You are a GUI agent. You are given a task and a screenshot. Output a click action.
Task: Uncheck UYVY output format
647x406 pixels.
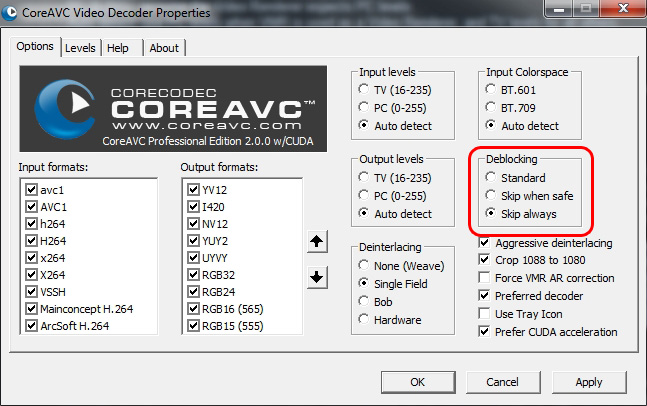click(194, 258)
